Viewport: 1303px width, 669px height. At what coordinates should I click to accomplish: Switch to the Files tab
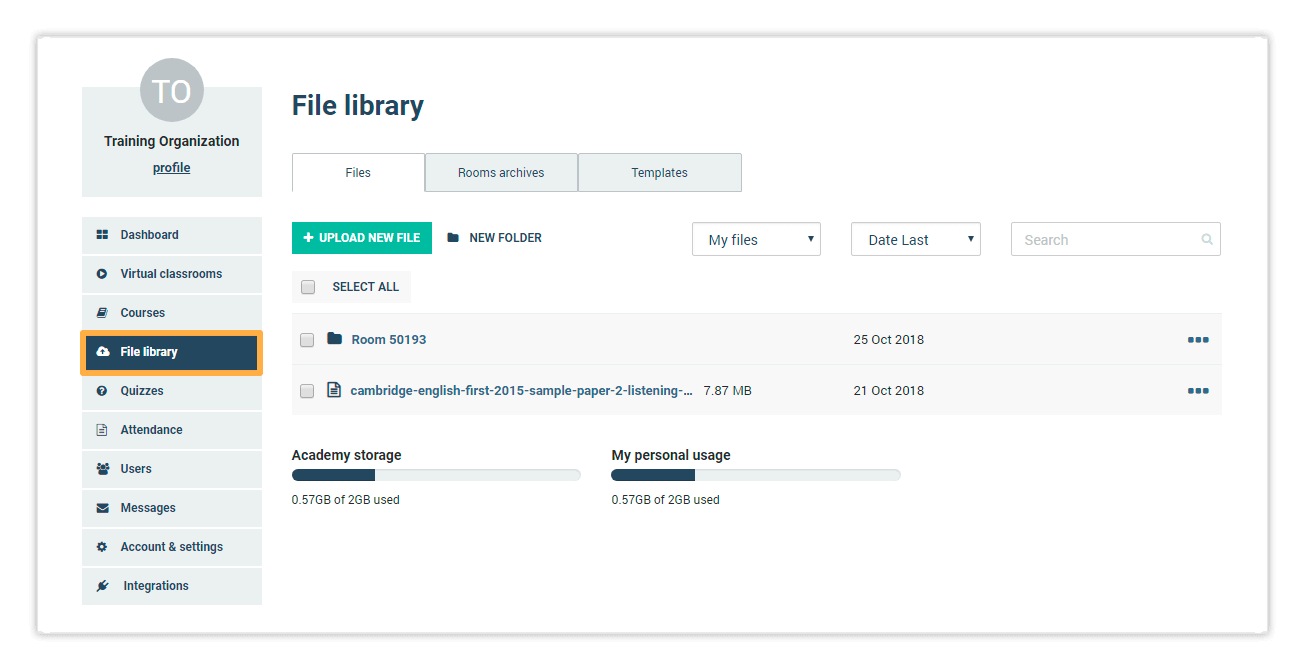pos(358,172)
